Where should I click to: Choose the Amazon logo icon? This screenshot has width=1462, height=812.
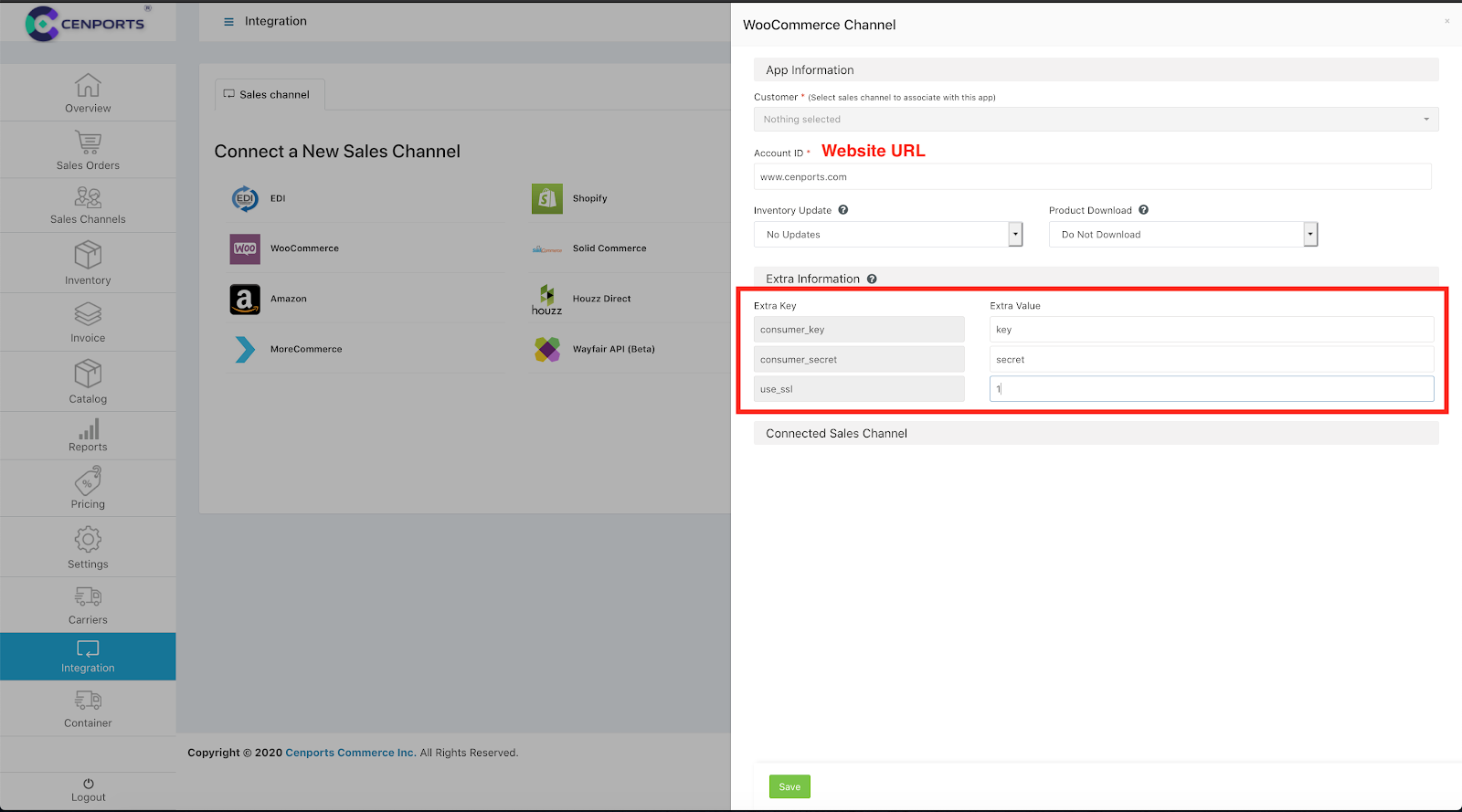pos(245,300)
